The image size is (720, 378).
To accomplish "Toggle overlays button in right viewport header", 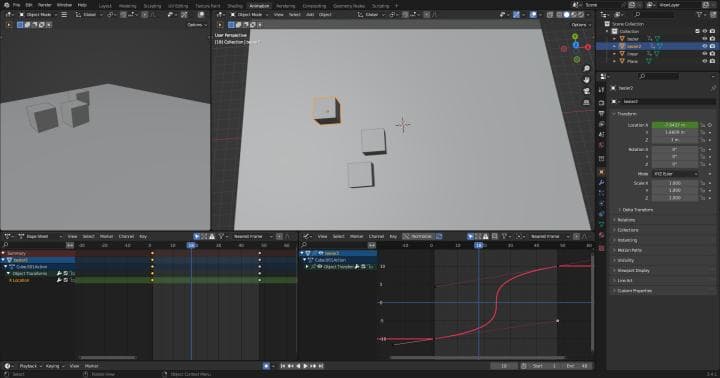I will [x=533, y=15].
